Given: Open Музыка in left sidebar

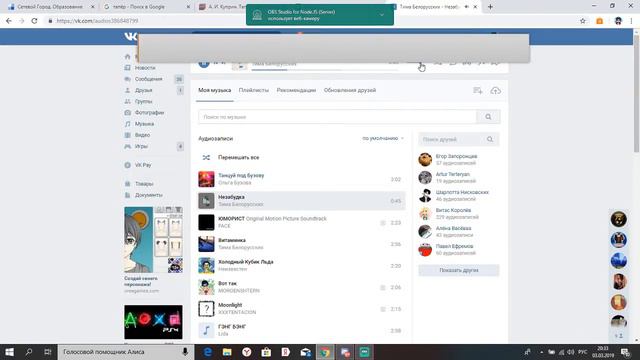Looking at the screenshot, I should pos(144,124).
